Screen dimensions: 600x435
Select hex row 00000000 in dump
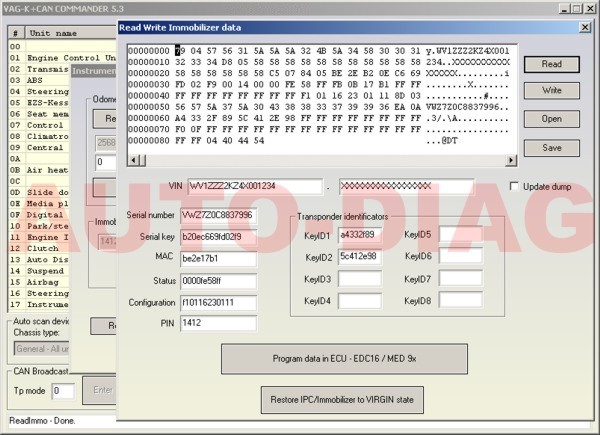(318, 51)
